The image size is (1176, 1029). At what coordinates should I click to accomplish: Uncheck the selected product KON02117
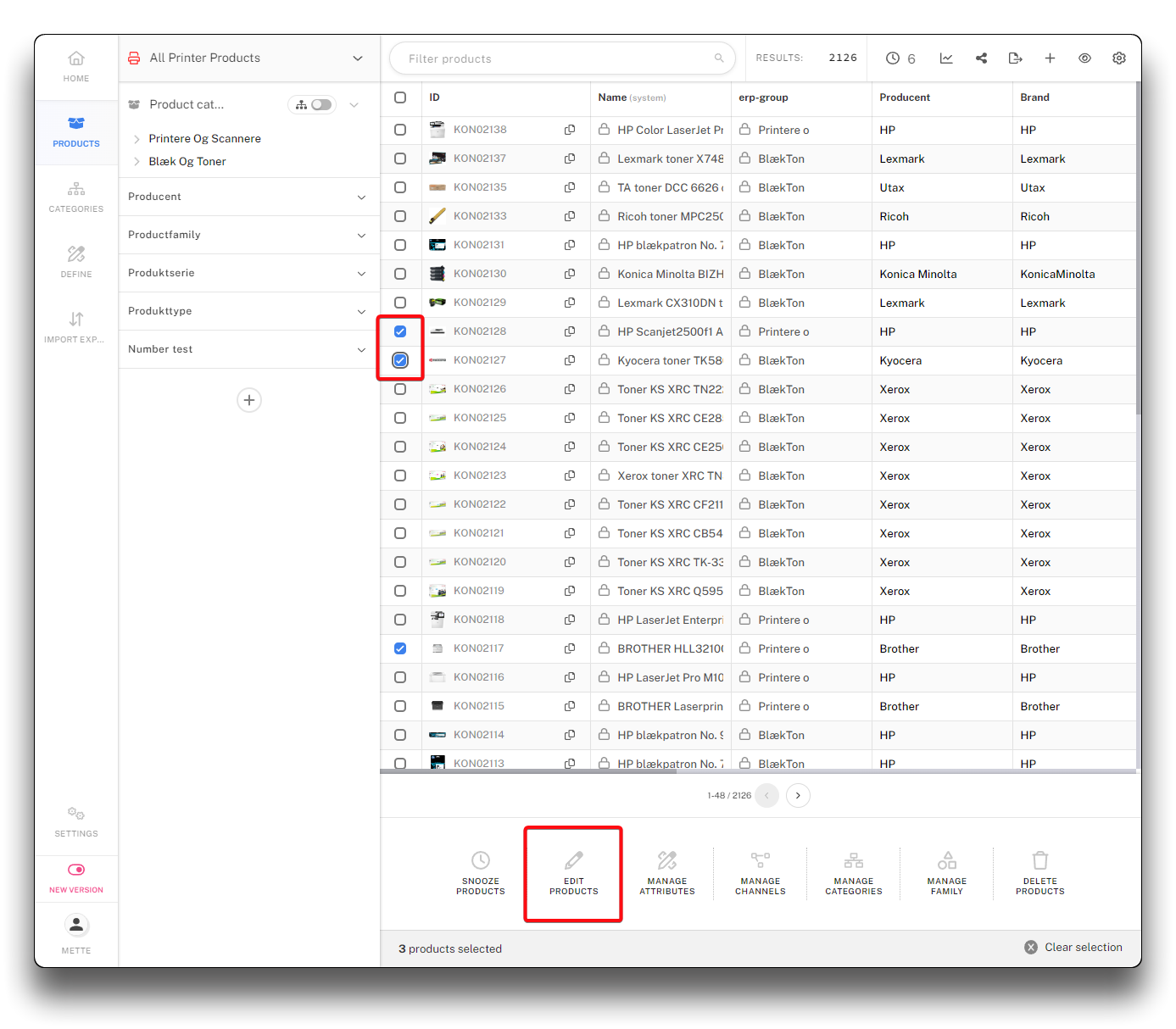point(400,648)
